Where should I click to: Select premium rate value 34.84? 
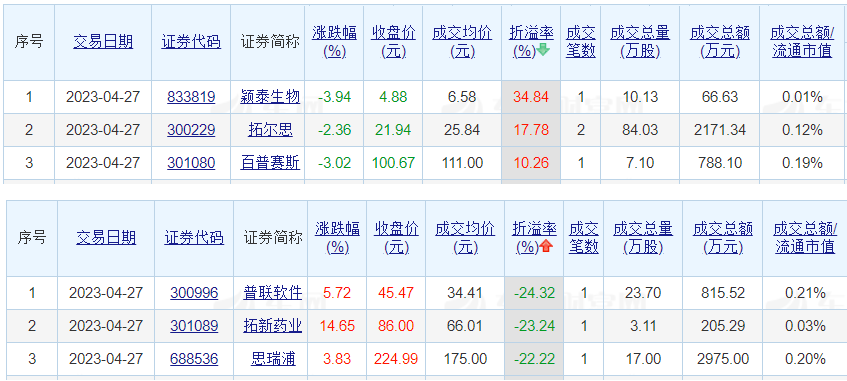[x=532, y=97]
